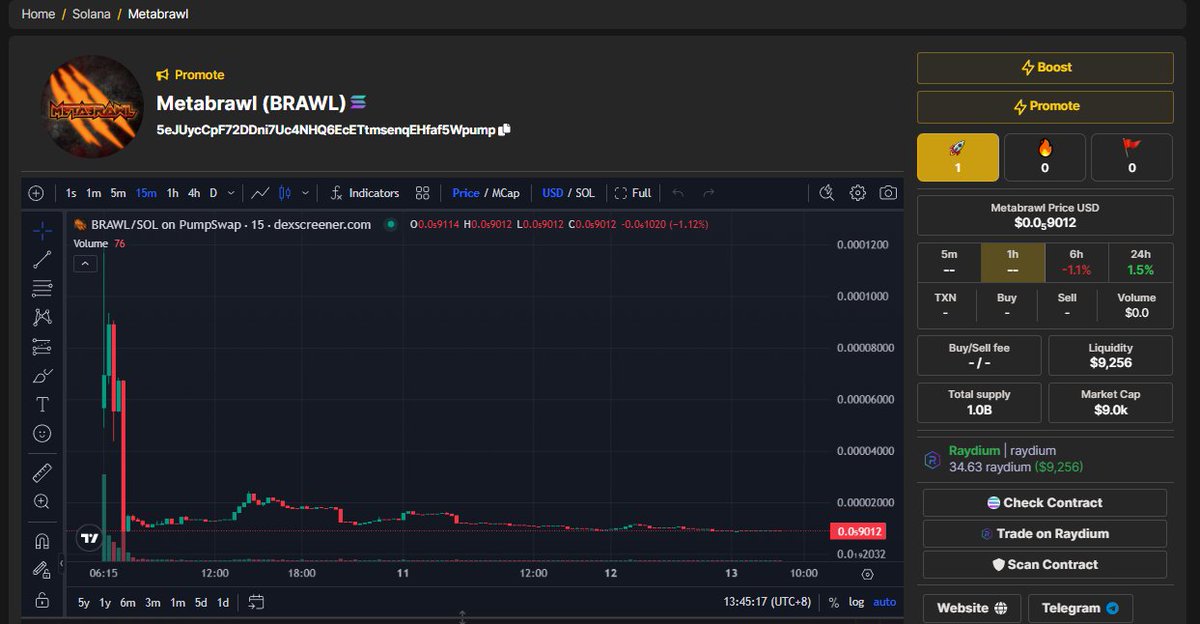Switch chart interval to D
1200x624 pixels.
(213, 193)
